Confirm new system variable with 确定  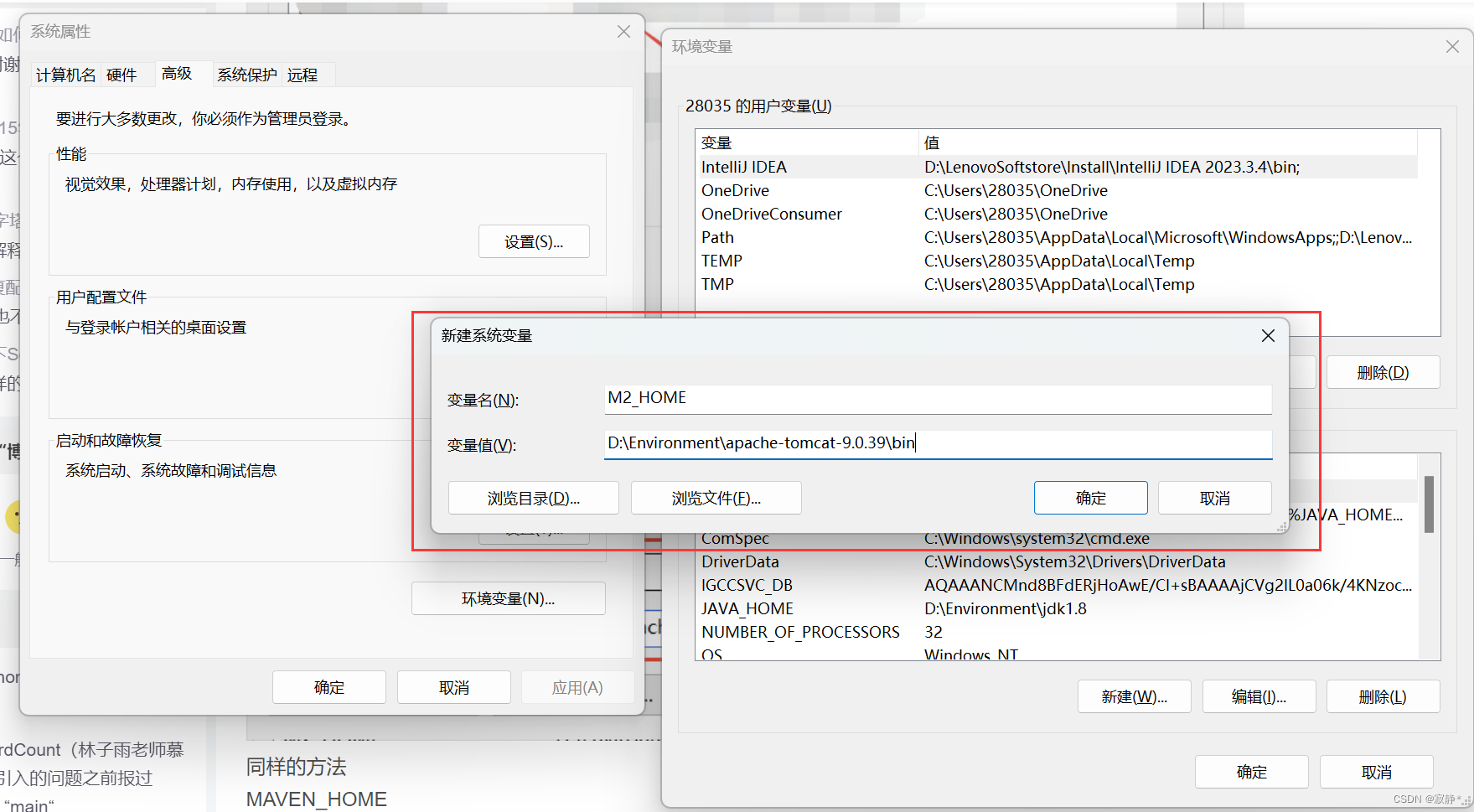(1091, 498)
